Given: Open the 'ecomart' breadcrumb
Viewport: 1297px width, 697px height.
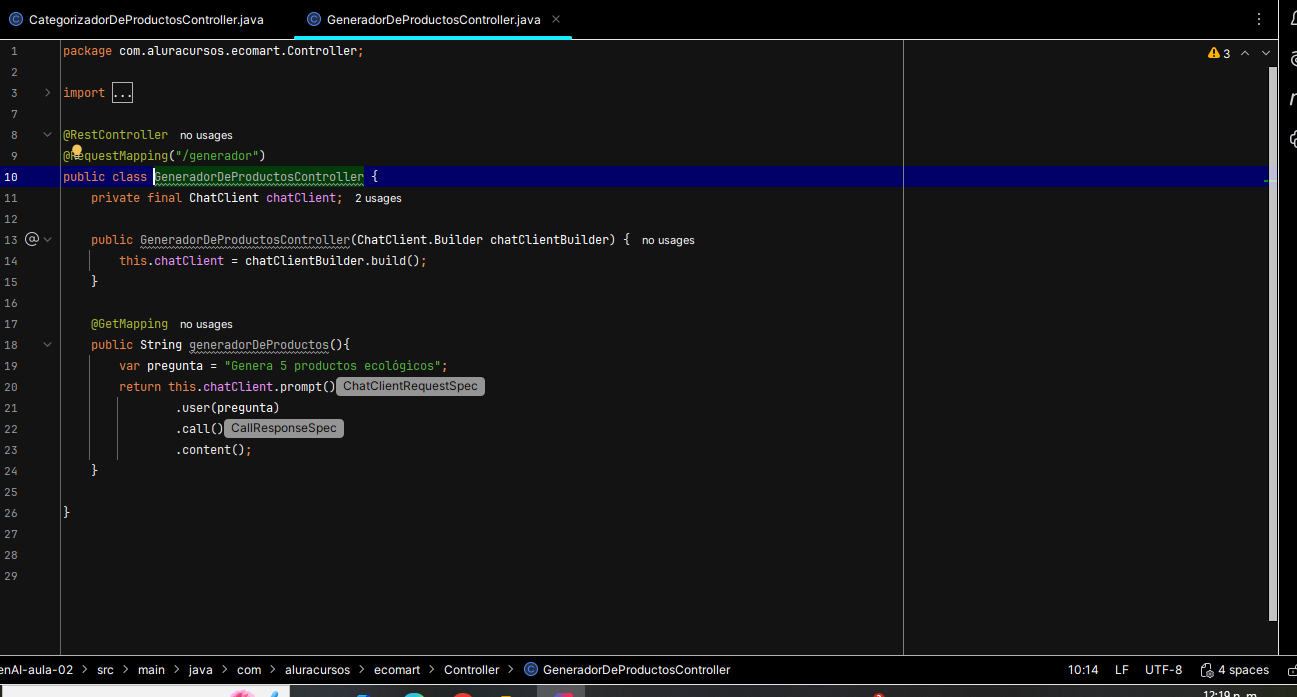Looking at the screenshot, I should (x=397, y=670).
